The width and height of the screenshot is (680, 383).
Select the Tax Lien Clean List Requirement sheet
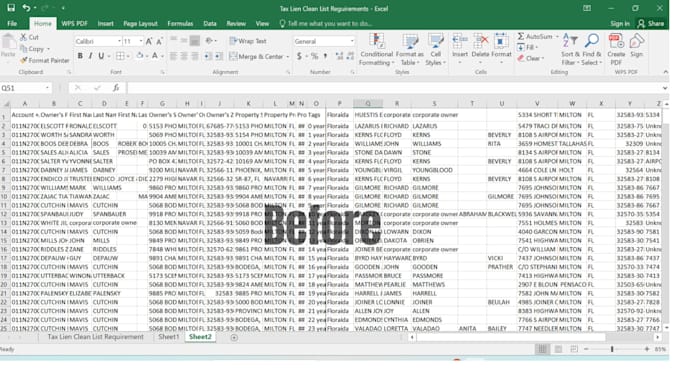coord(95,337)
